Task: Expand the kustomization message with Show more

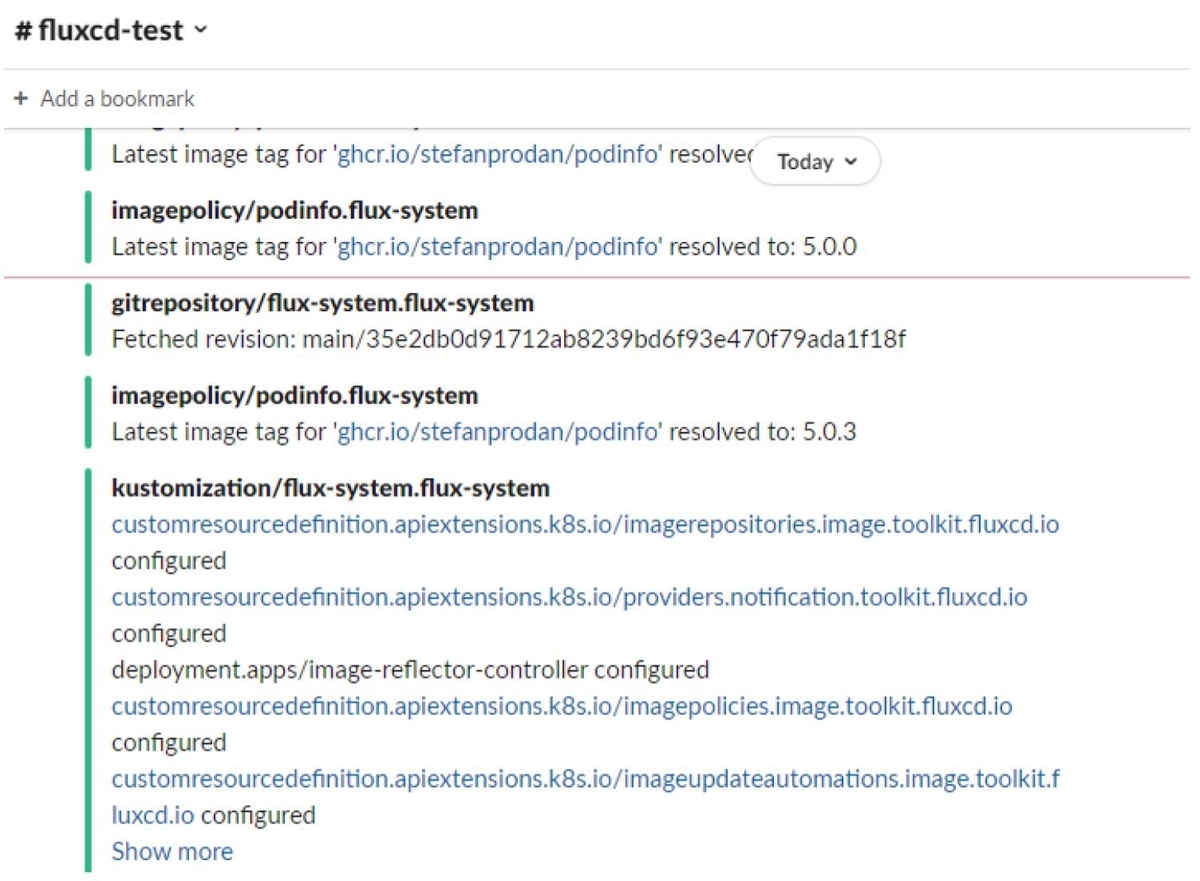Action: pos(172,852)
